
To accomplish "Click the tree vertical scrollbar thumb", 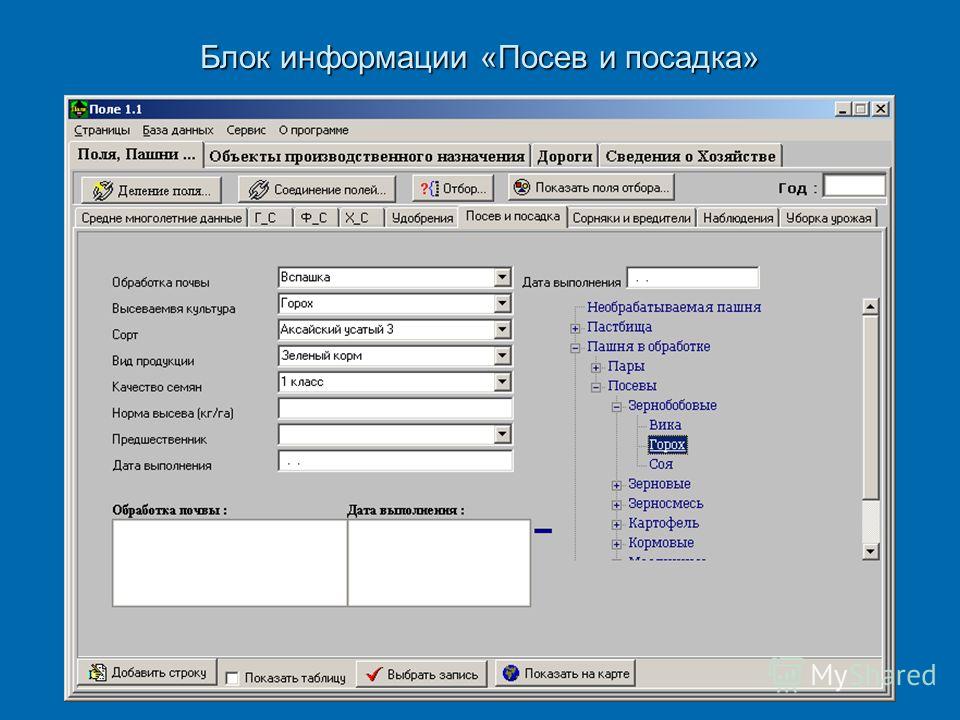I will pyautogui.click(x=870, y=407).
